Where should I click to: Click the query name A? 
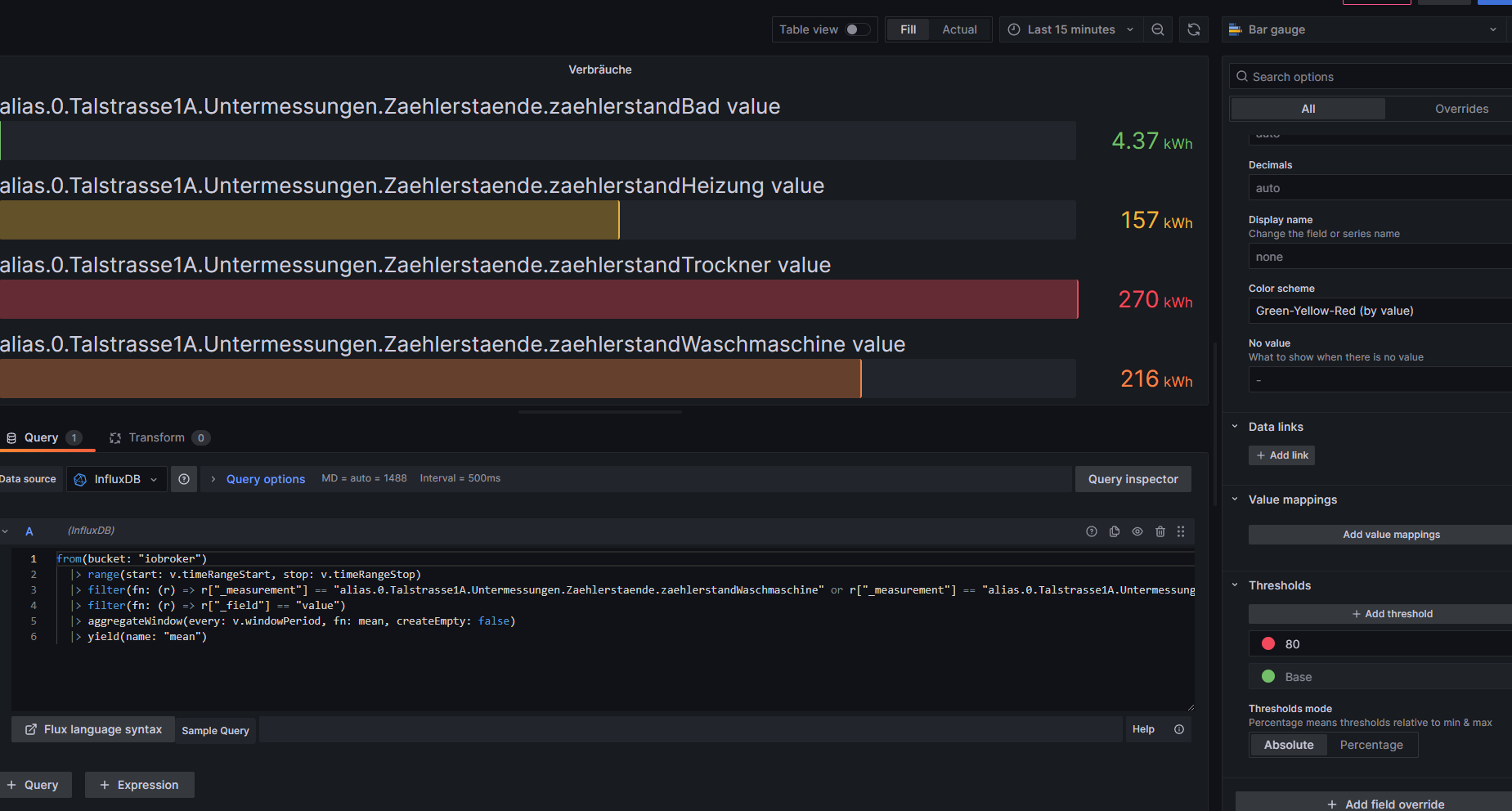(29, 531)
